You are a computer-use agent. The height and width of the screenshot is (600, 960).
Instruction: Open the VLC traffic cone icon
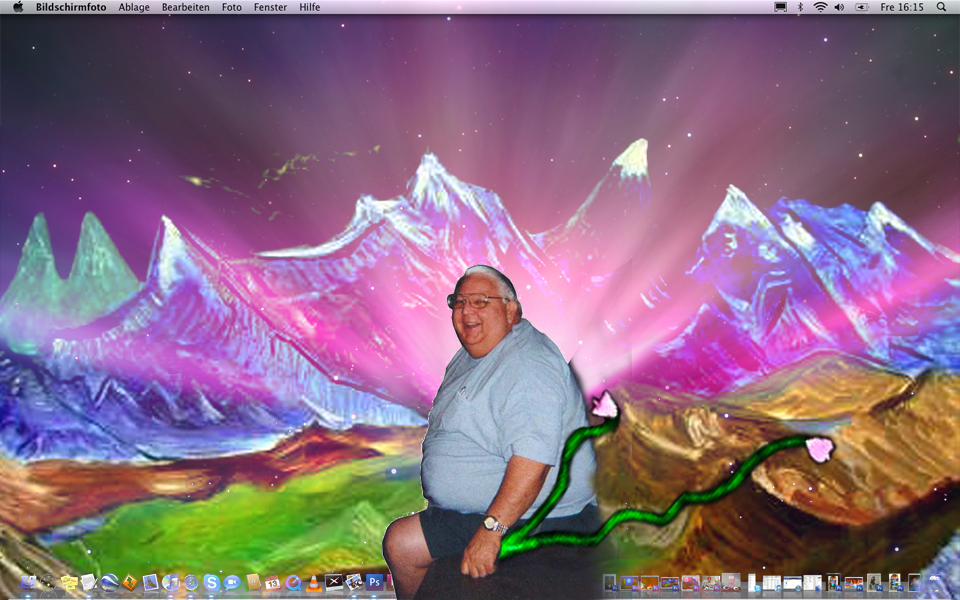(x=314, y=582)
